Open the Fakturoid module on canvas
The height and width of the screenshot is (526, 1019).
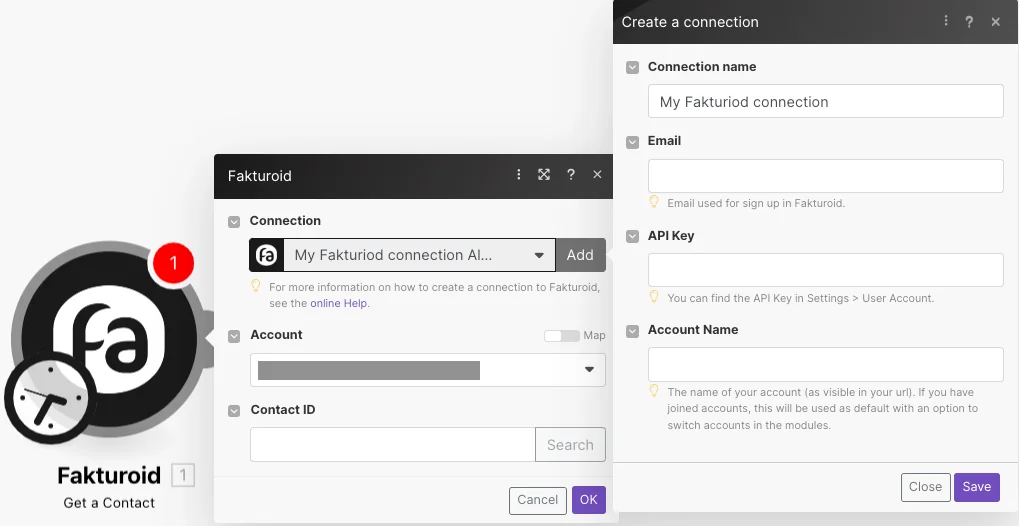109,338
